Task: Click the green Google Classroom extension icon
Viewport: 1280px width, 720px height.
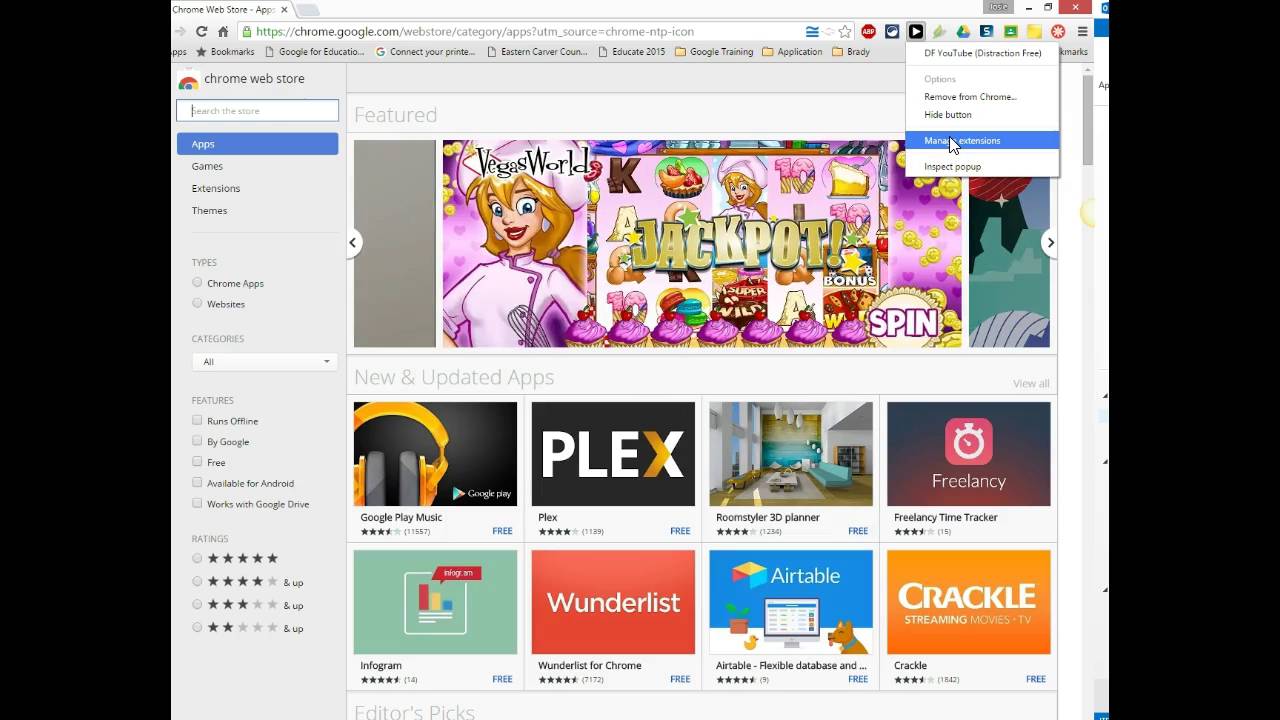Action: click(x=1010, y=31)
